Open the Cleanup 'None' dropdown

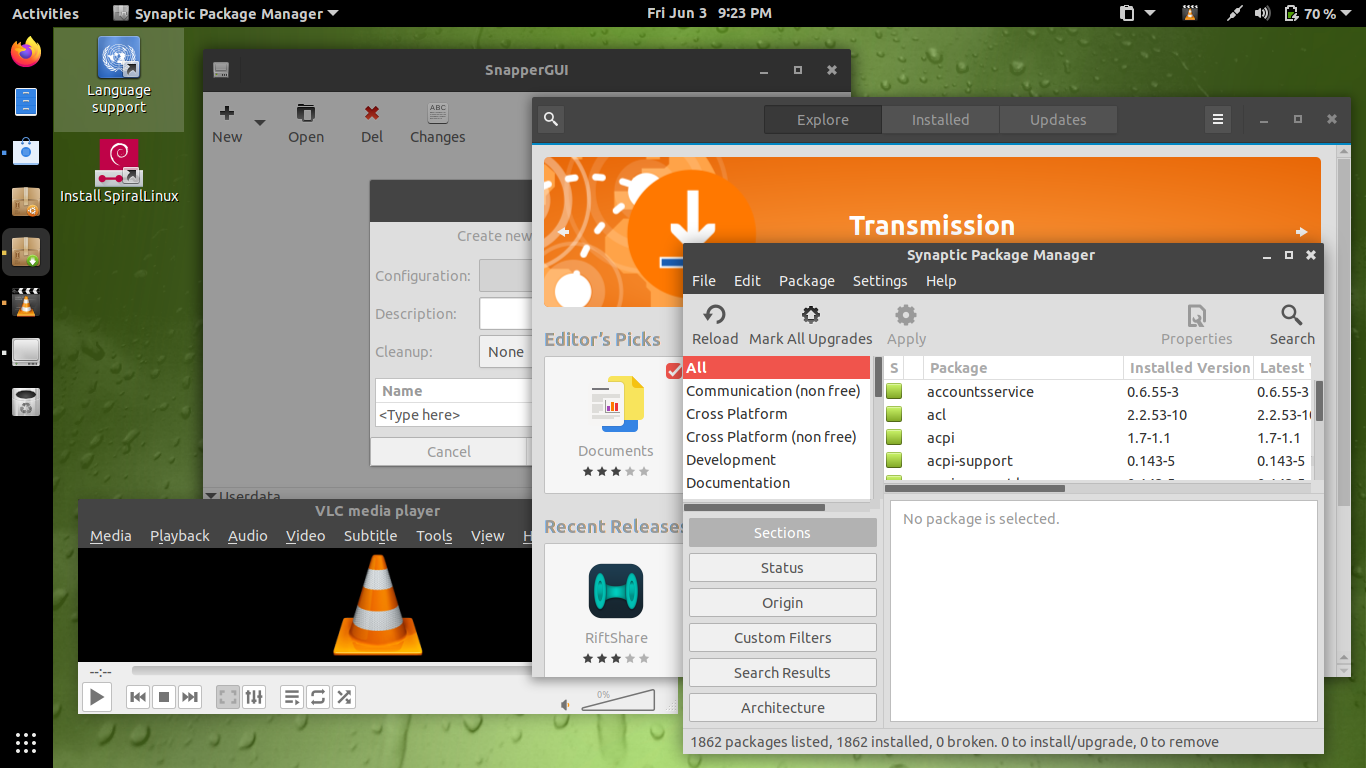506,352
